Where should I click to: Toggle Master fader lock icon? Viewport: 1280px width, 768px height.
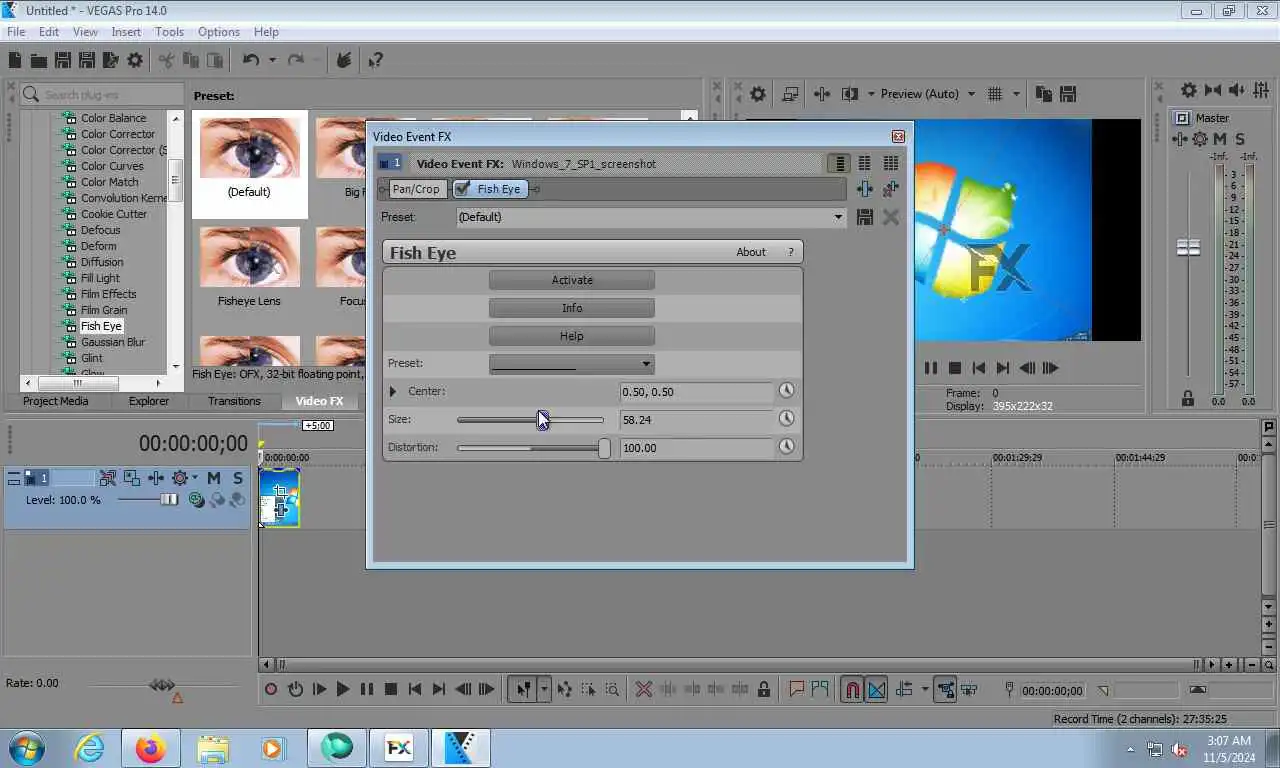[1188, 399]
